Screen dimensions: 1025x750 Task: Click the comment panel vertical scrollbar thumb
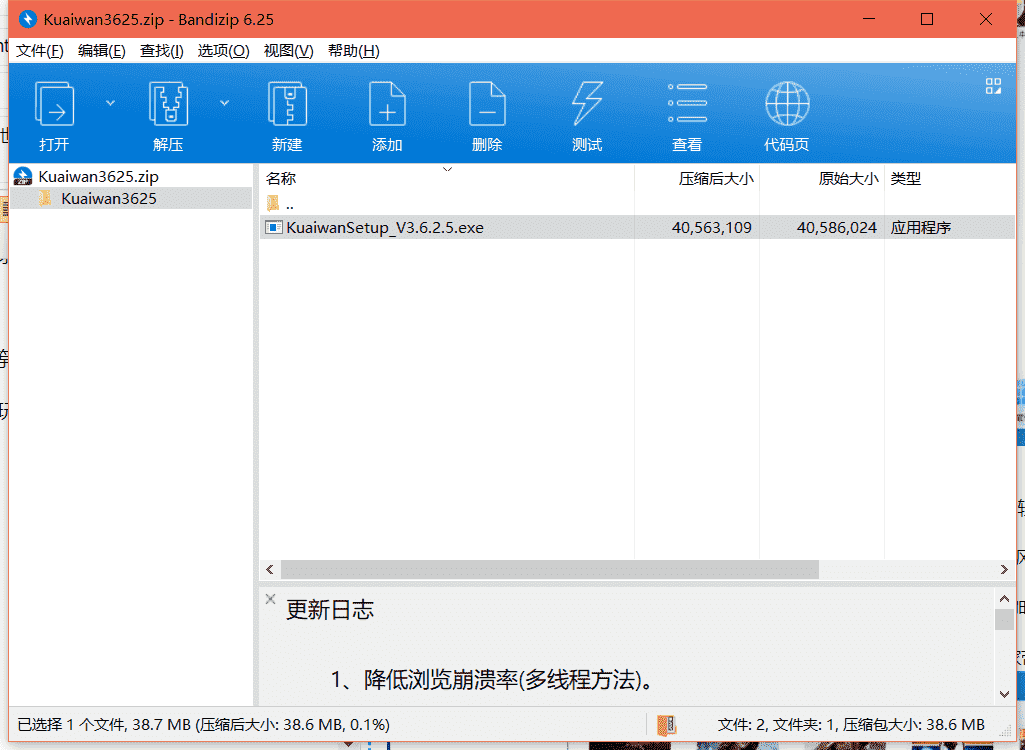[1005, 619]
